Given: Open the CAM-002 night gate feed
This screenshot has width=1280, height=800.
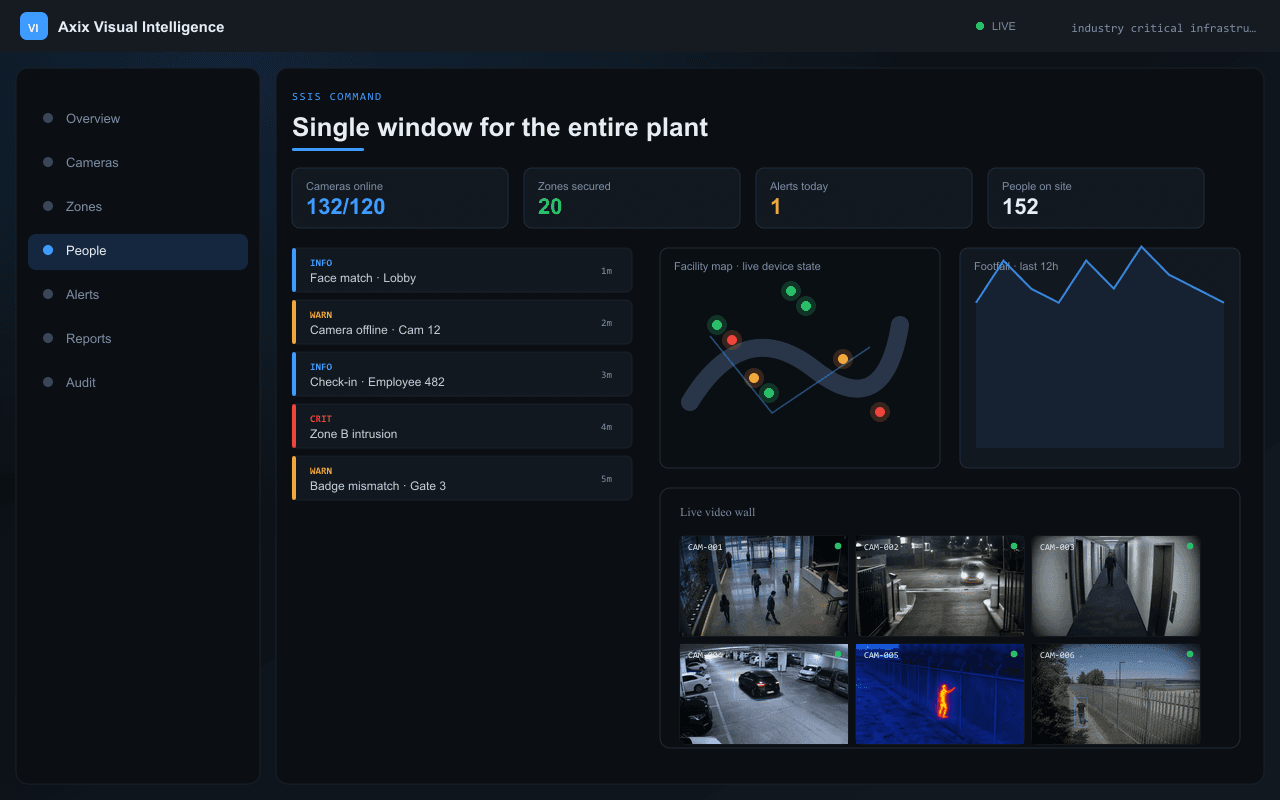Looking at the screenshot, I should pos(940,586).
